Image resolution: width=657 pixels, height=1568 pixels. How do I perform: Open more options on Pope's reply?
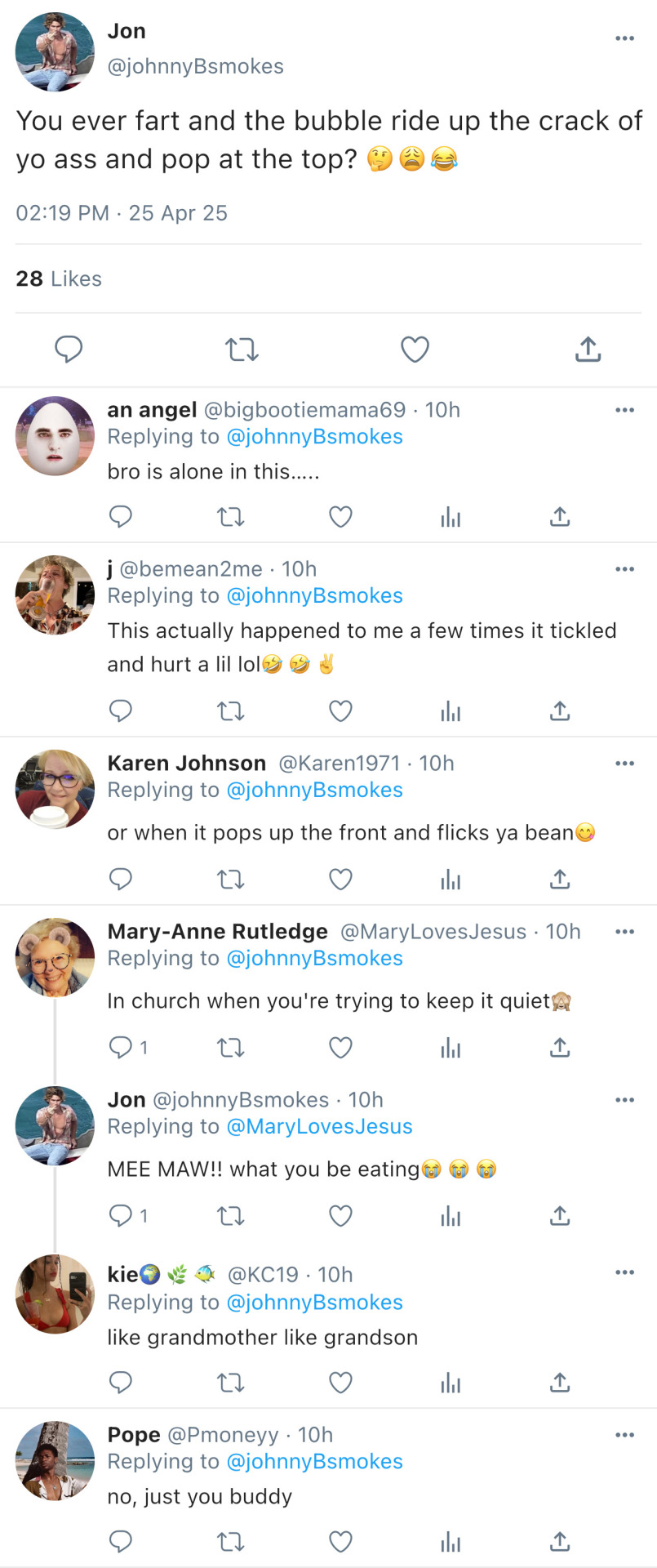(624, 1435)
